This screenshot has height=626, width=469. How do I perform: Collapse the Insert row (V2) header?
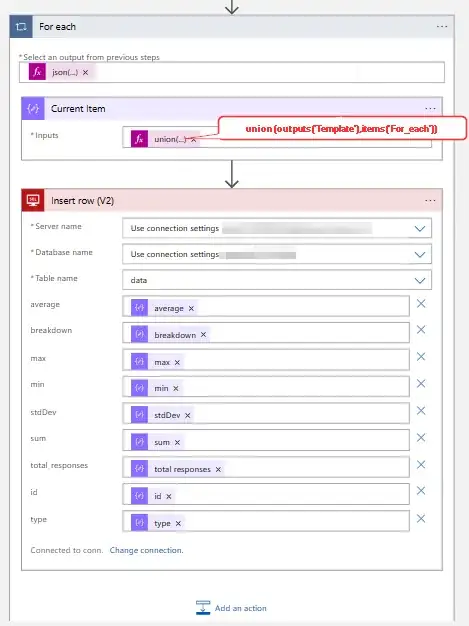(232, 200)
